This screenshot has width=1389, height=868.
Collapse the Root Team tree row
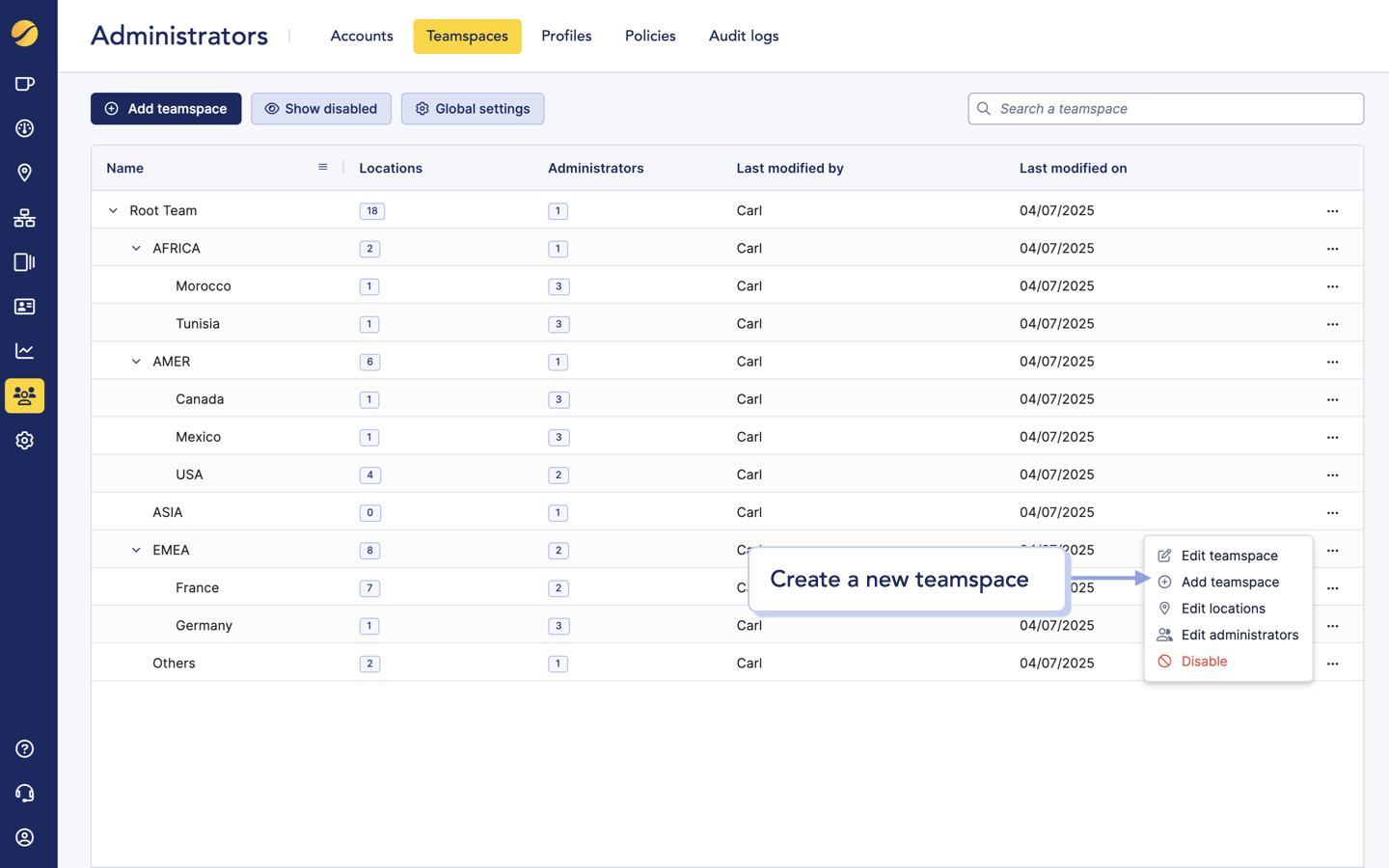coord(113,211)
